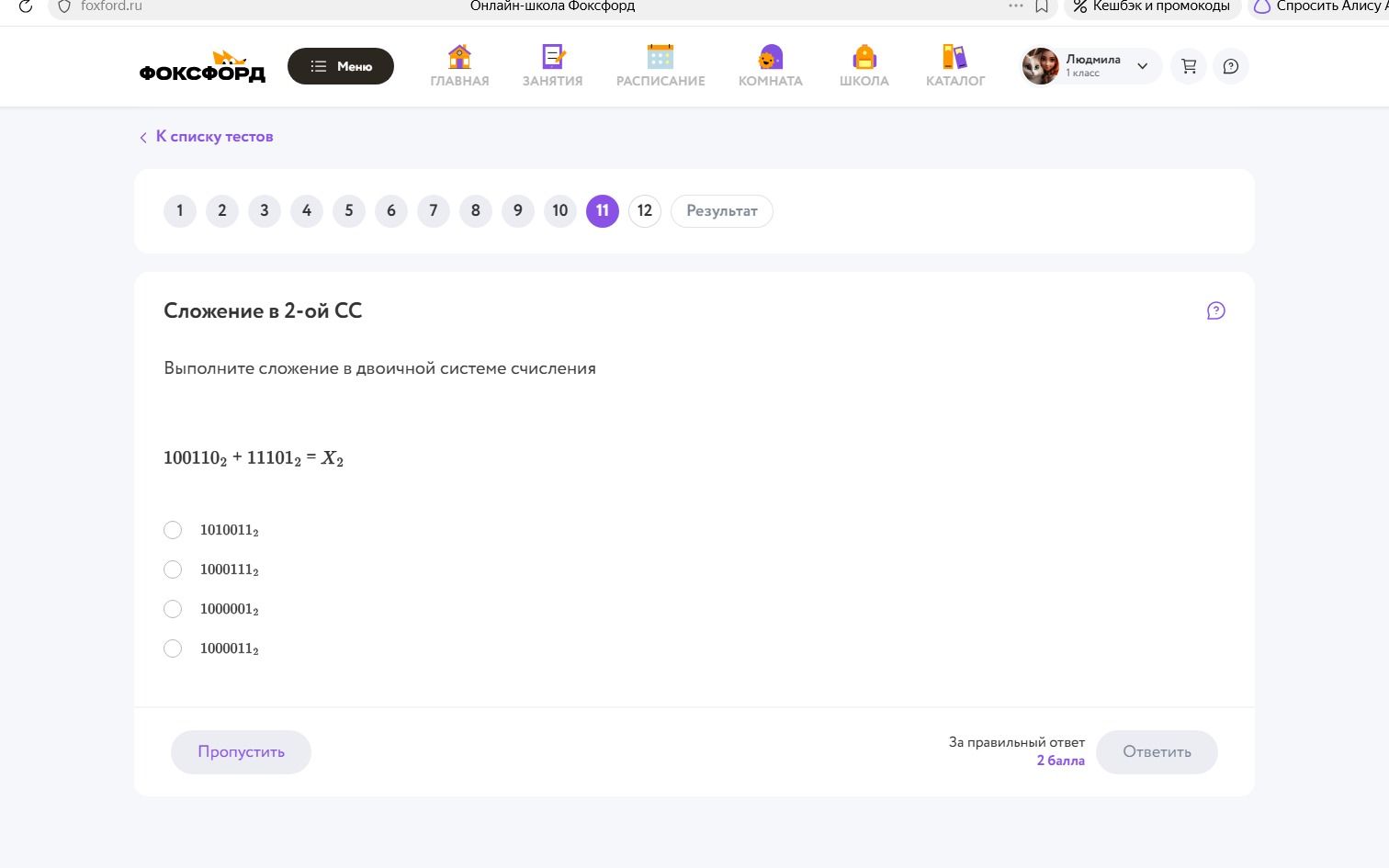
Task: Go to question 9
Action: (x=518, y=210)
